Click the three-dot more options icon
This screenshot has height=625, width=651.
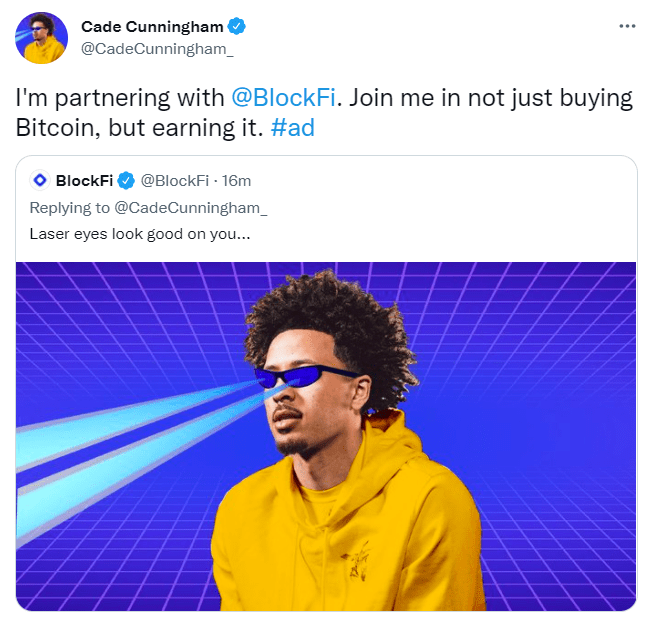(627, 26)
